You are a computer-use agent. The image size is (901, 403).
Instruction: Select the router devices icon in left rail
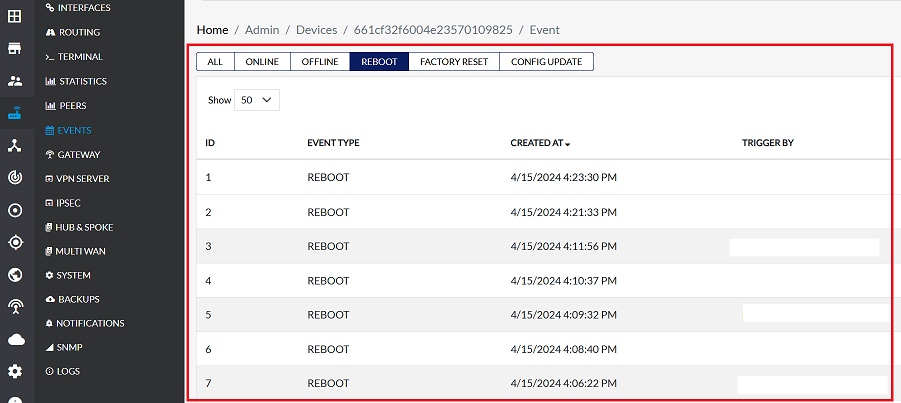click(x=14, y=113)
